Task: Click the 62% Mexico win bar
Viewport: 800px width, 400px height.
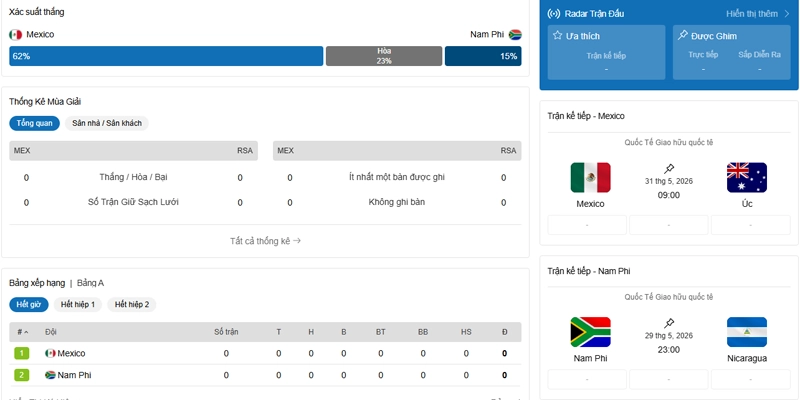Action: click(166, 56)
